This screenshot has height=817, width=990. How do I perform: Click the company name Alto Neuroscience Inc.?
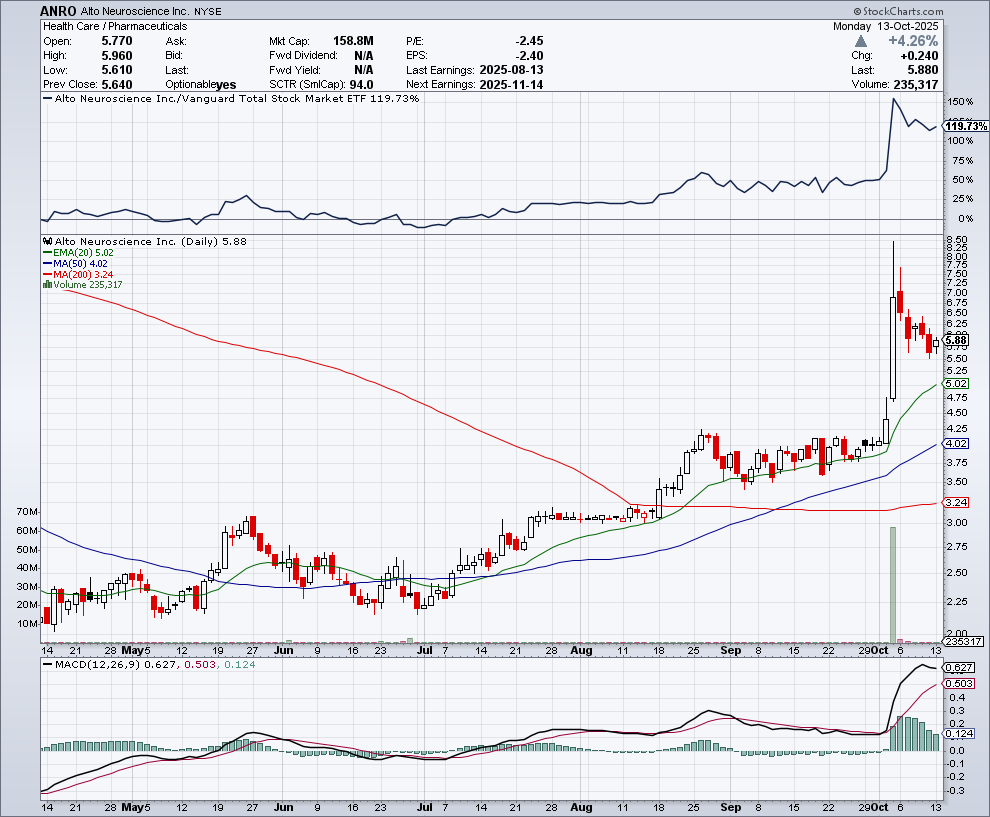coord(134,11)
